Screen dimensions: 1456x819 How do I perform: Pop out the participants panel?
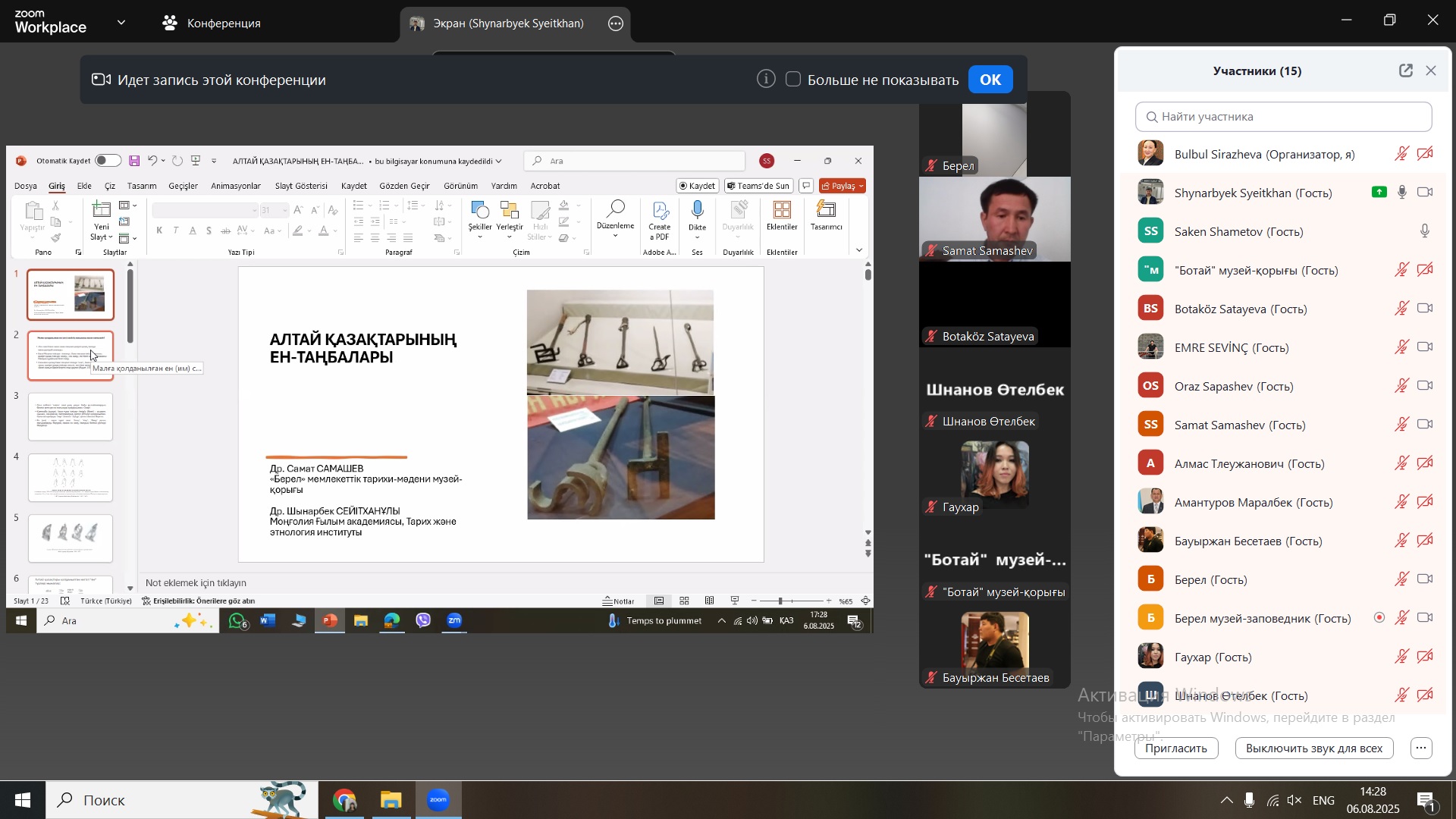pyautogui.click(x=1405, y=71)
